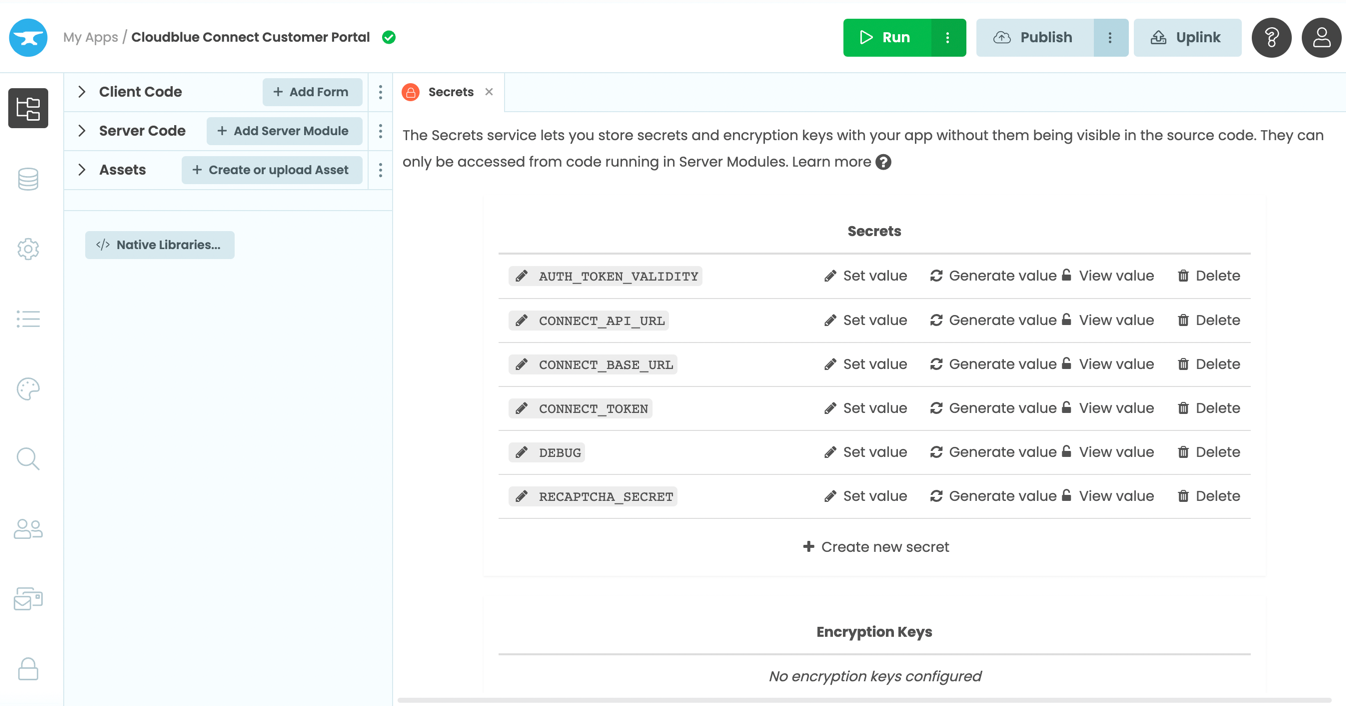Expand the Server Code section
This screenshot has width=1346, height=706.
(82, 131)
